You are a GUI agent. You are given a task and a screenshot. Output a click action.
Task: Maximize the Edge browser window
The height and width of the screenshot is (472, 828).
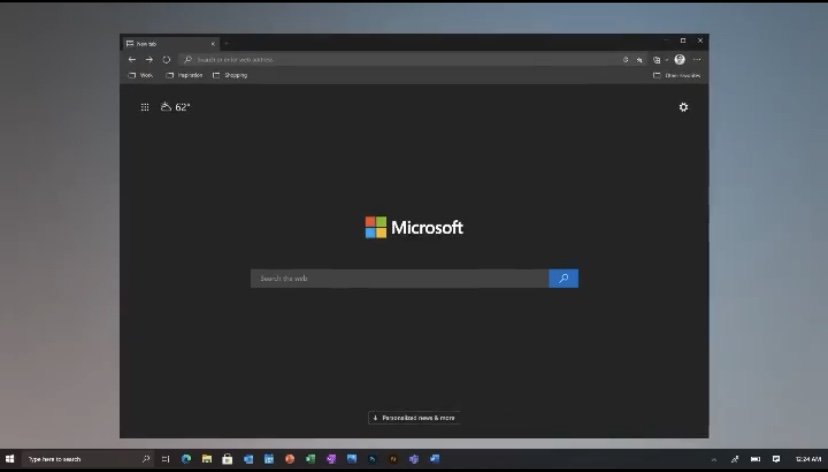pos(683,41)
